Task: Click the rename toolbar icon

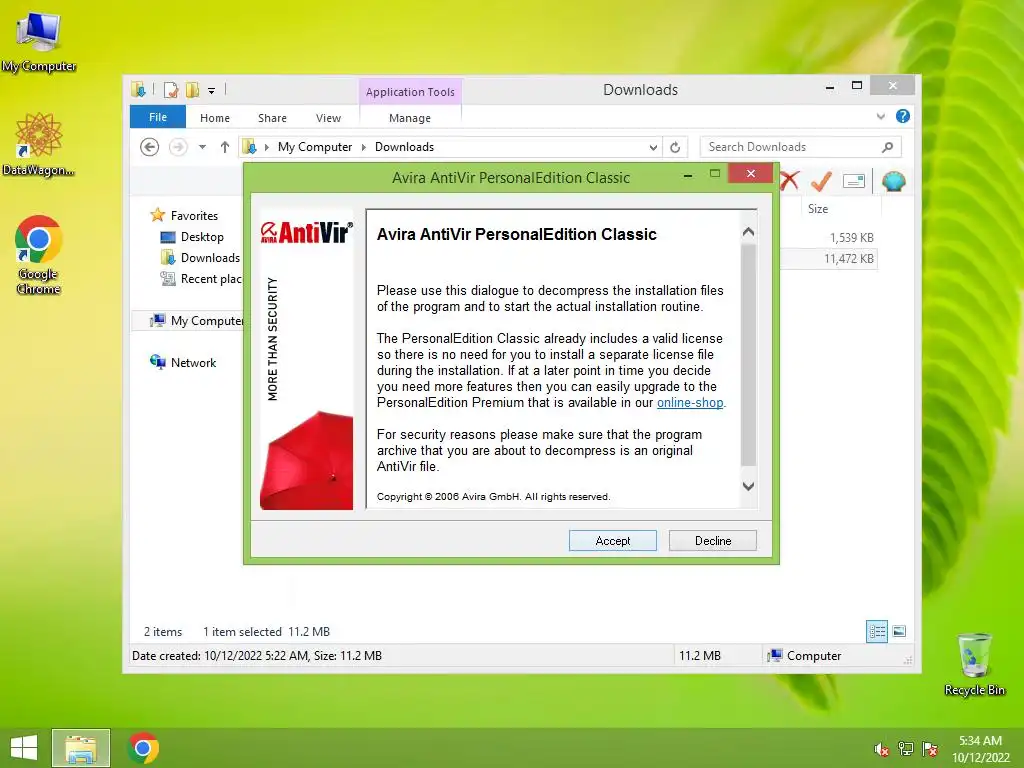Action: (854, 181)
